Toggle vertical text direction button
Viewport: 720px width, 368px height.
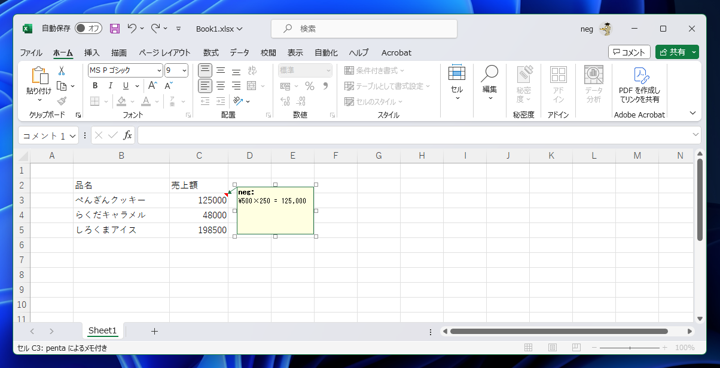253,71
